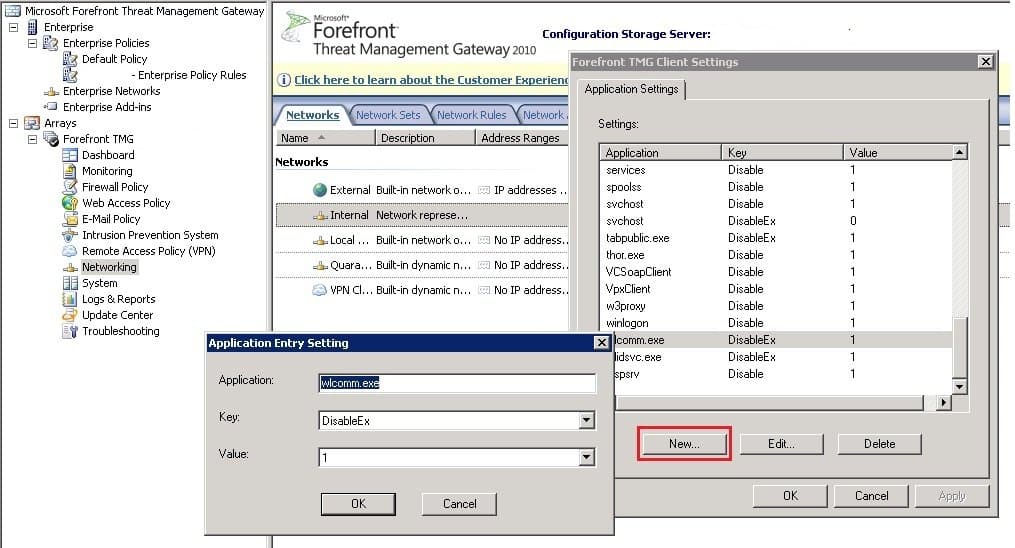Click the Arrays icon in tree

(32, 123)
